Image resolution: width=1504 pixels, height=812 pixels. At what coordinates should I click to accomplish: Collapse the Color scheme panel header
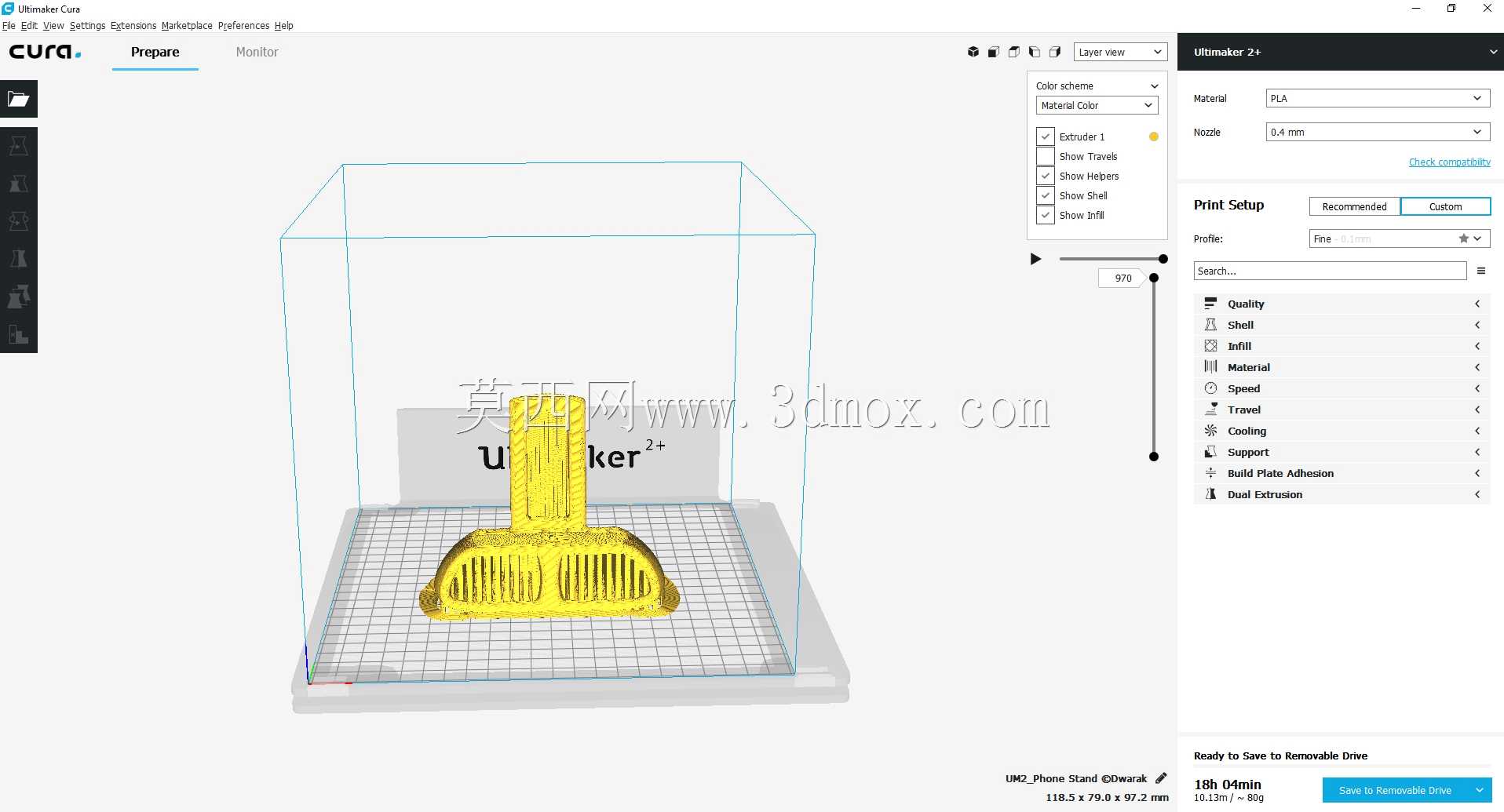coord(1097,86)
